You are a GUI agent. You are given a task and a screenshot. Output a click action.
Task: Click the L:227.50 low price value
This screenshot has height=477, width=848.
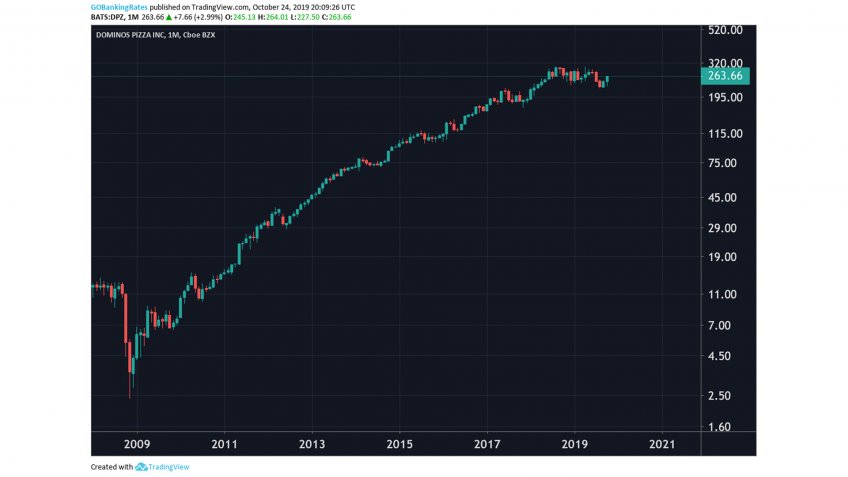[305, 17]
